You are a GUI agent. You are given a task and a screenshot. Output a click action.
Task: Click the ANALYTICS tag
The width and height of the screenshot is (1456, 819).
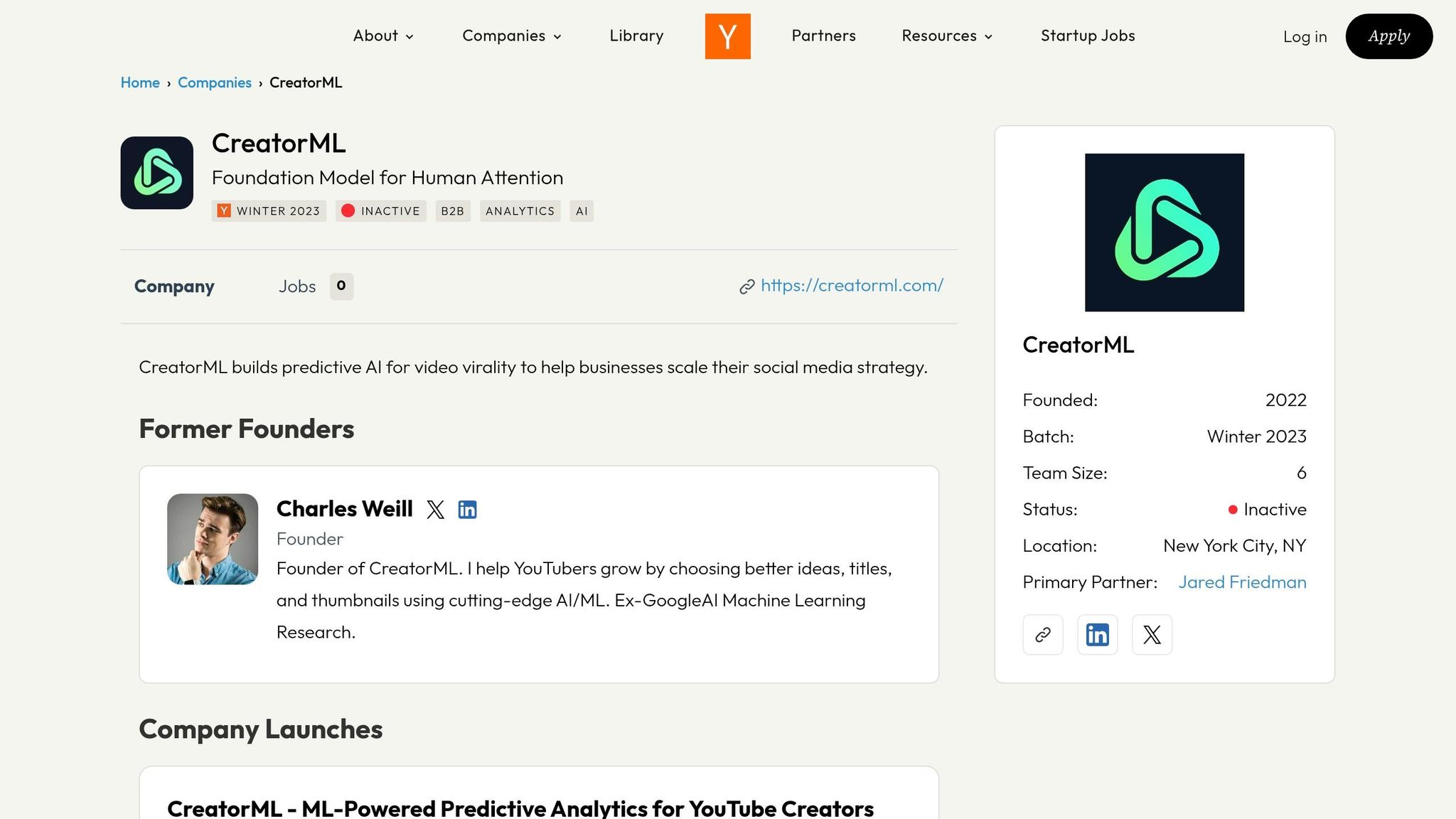click(x=520, y=211)
